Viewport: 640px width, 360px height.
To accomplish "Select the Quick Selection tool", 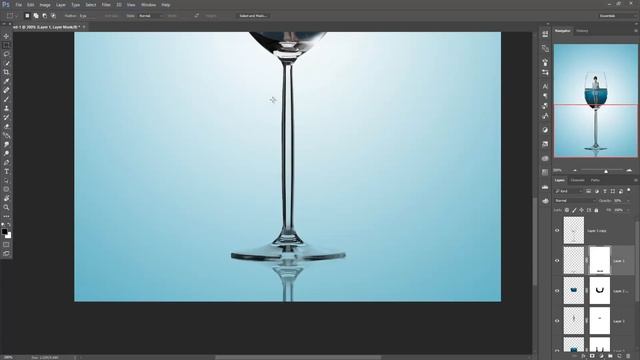I will [x=6, y=63].
